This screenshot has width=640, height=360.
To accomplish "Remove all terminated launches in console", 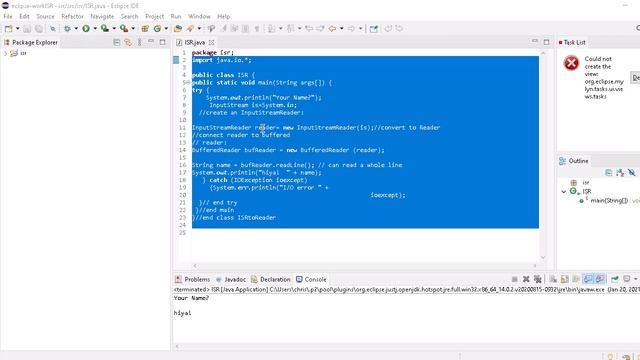I will pyautogui.click(x=538, y=279).
